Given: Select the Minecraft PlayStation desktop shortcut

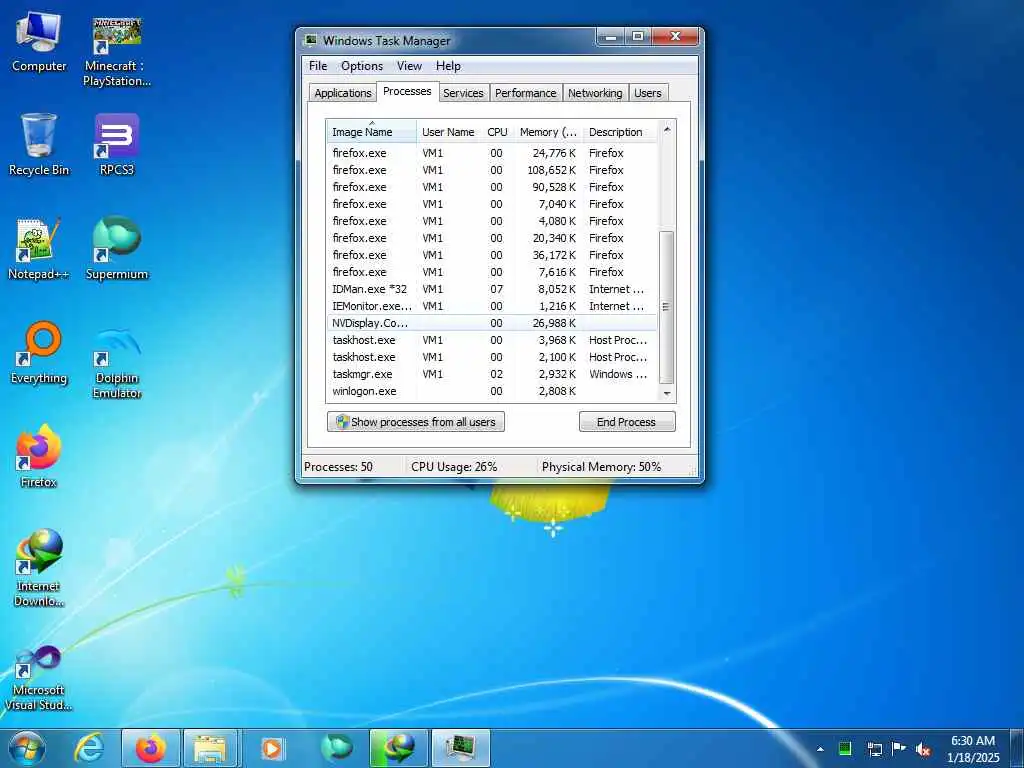Looking at the screenshot, I should pyautogui.click(x=117, y=52).
